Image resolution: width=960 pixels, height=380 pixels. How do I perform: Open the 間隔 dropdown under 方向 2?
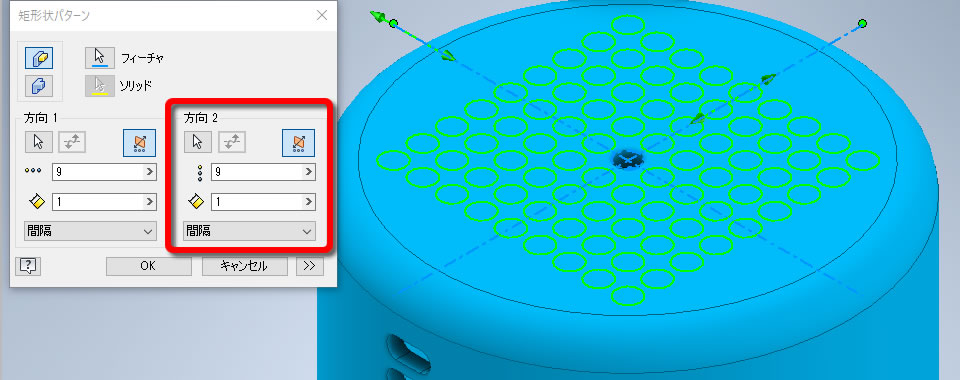pos(249,231)
